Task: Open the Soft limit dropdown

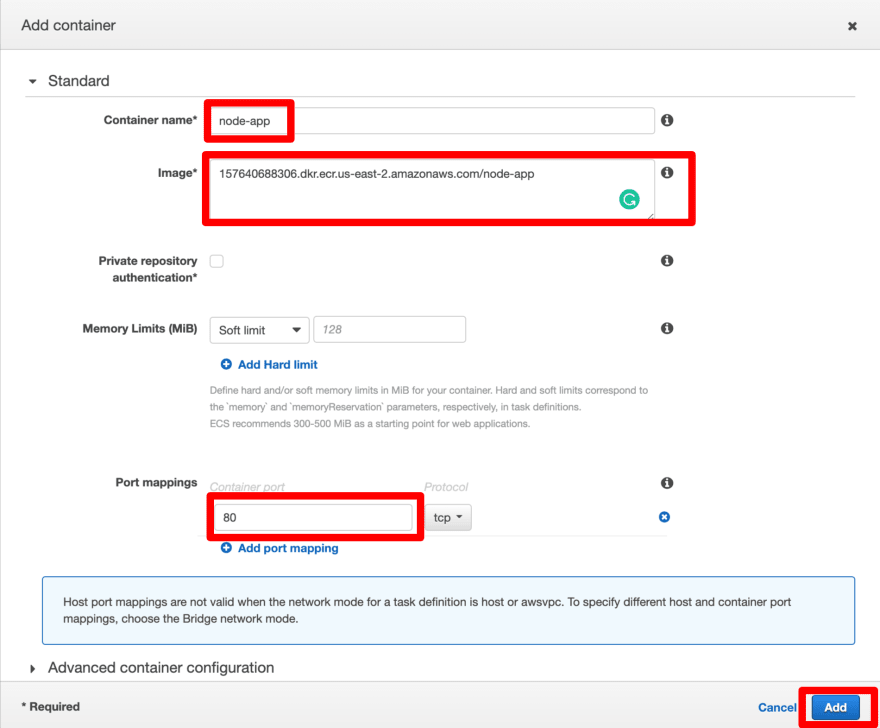Action: 259,330
